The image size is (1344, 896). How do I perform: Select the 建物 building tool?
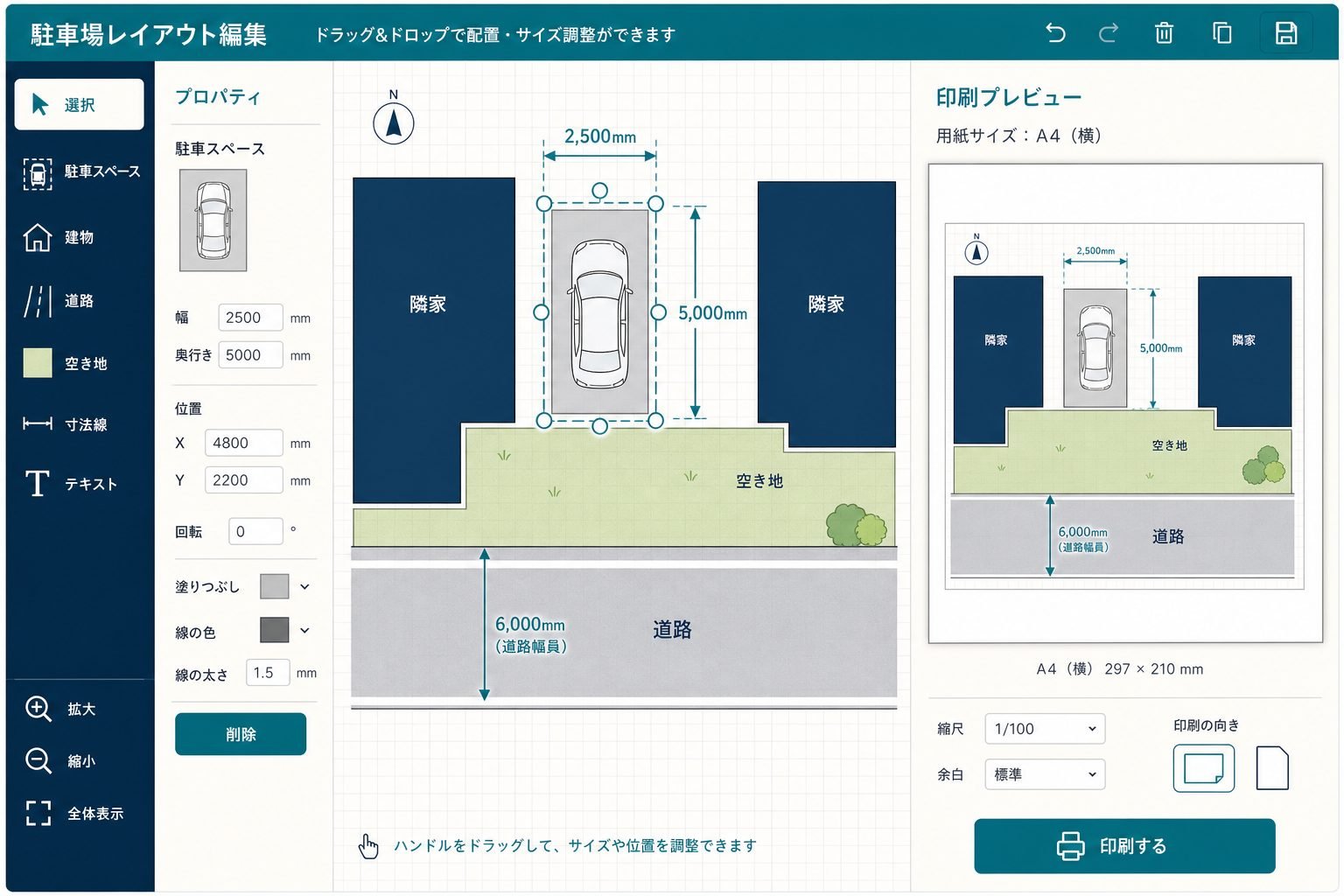pos(59,237)
